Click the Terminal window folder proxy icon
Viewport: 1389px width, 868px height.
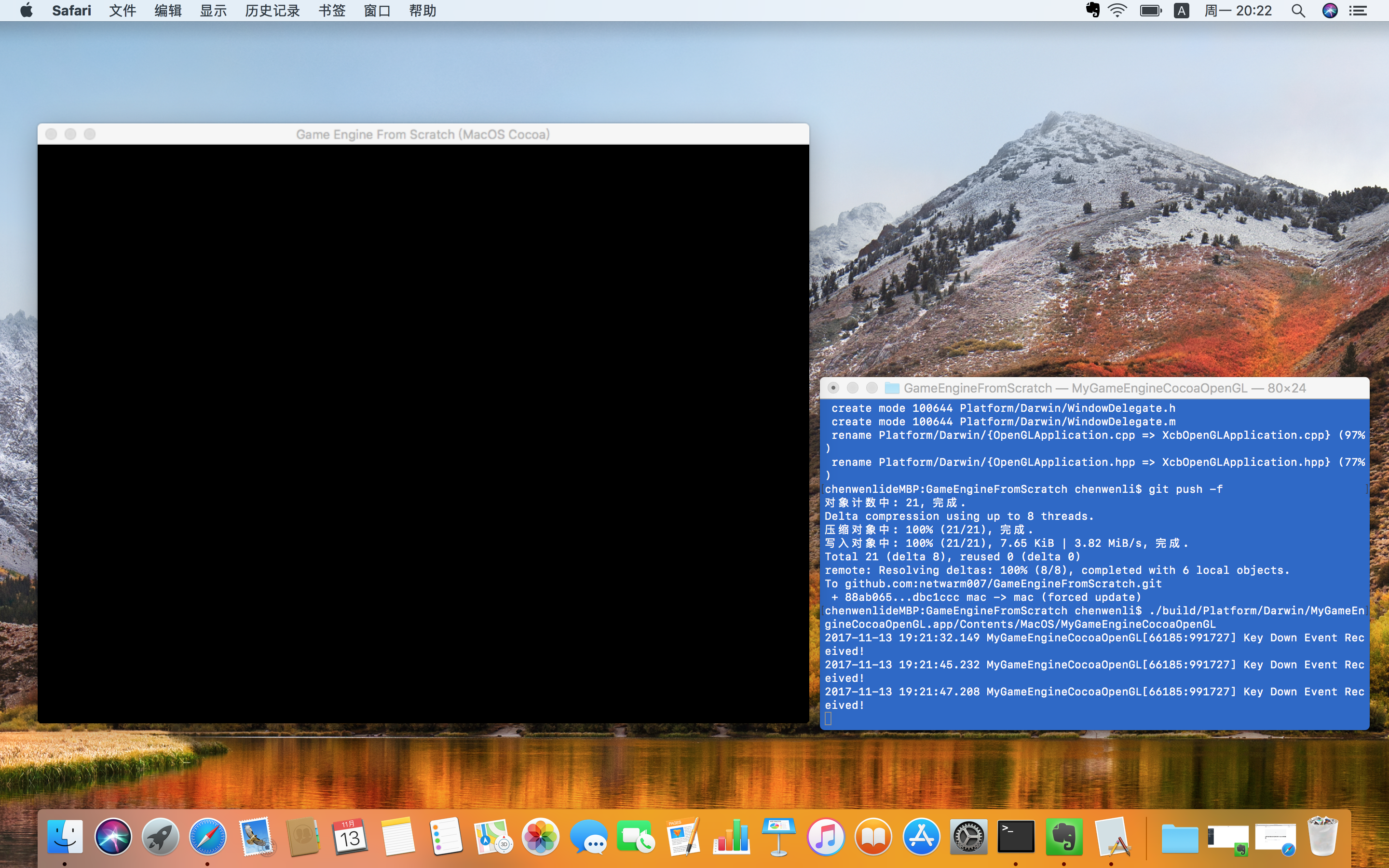892,388
